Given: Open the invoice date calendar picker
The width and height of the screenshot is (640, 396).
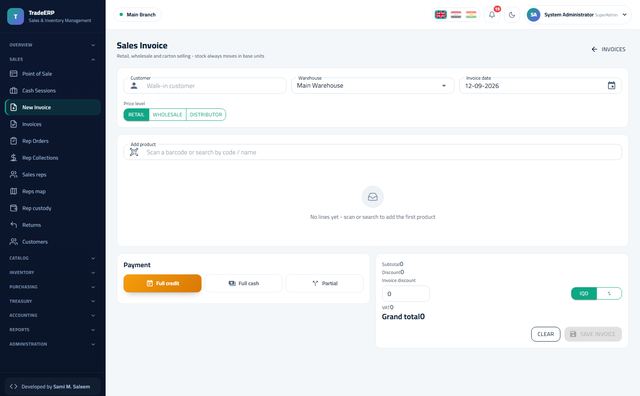Looking at the screenshot, I should tap(611, 86).
